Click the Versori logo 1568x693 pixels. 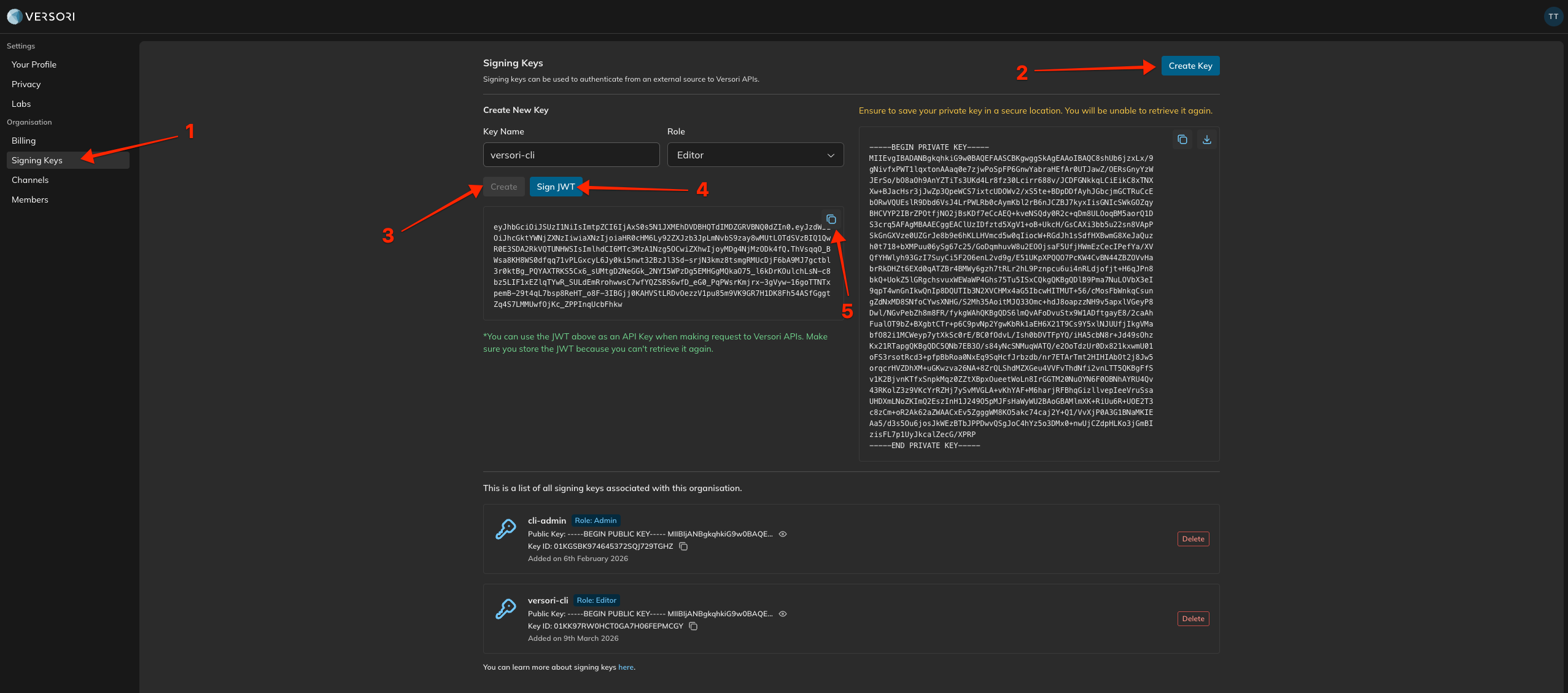tap(41, 17)
